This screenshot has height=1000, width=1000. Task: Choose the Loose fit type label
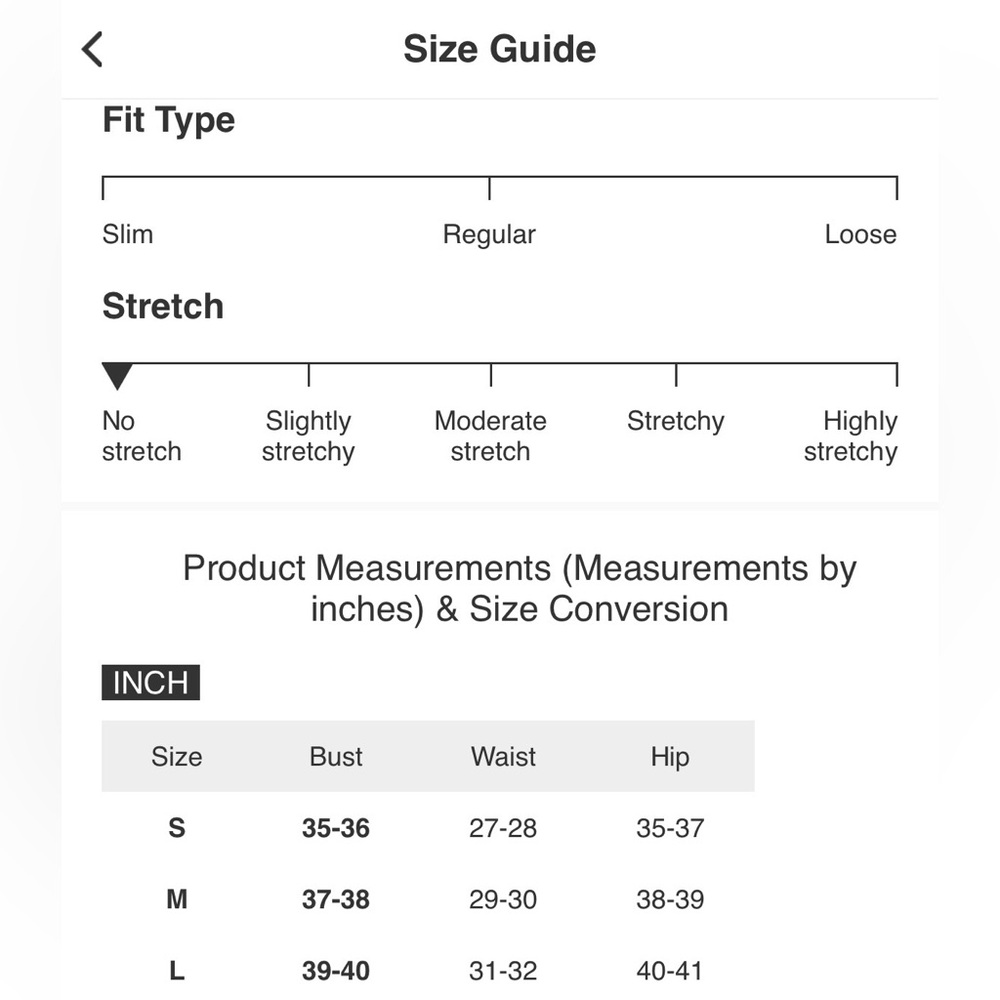[x=860, y=234]
